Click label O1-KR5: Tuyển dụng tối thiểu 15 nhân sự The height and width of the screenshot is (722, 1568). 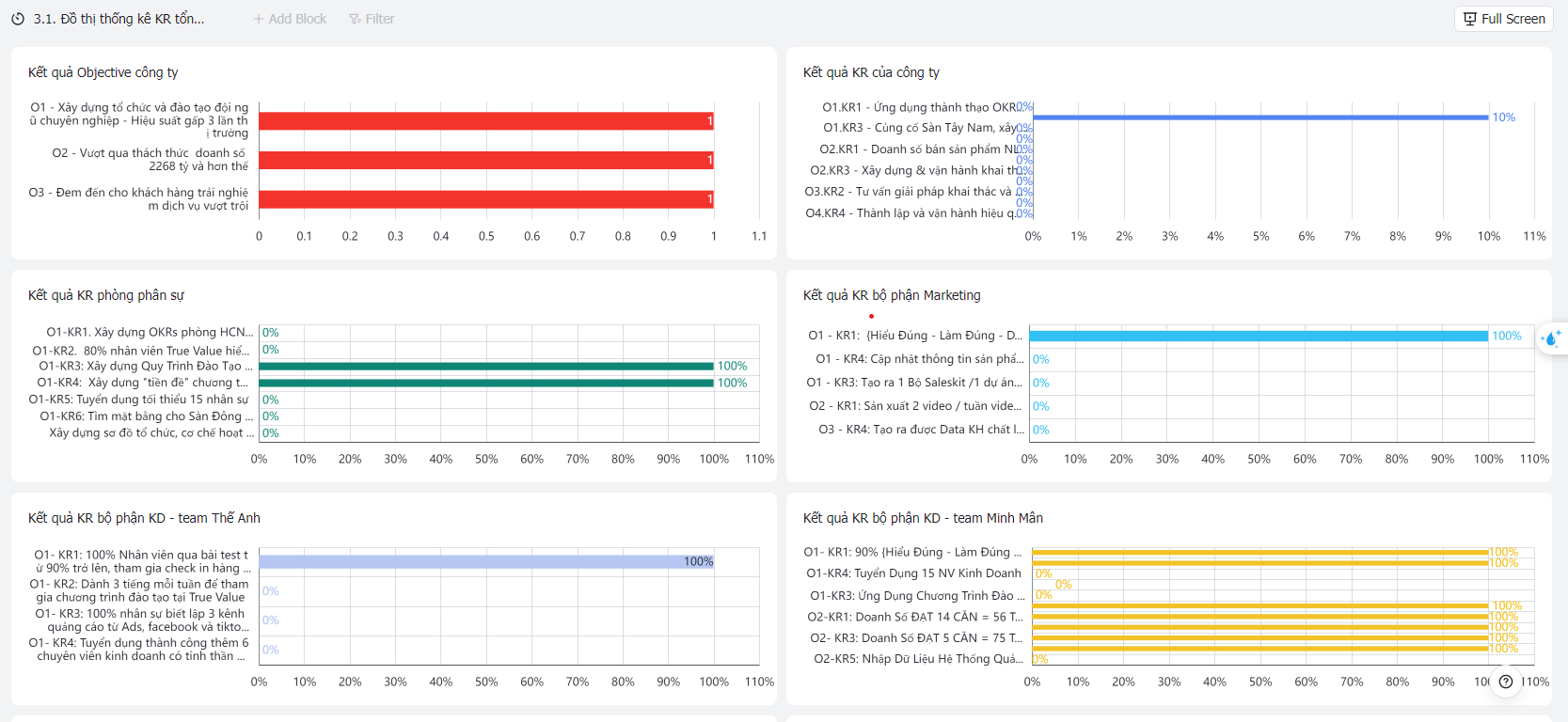coord(139,400)
